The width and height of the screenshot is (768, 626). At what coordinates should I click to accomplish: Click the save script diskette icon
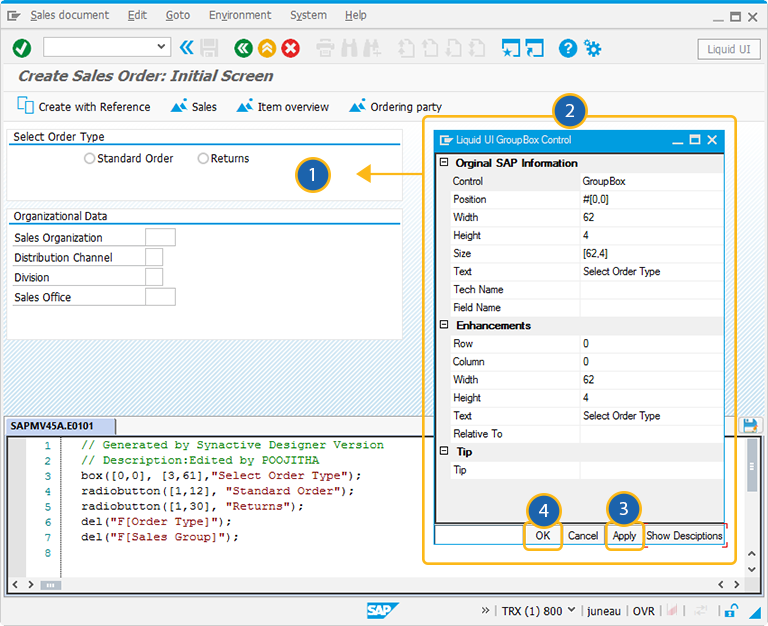[x=750, y=425]
